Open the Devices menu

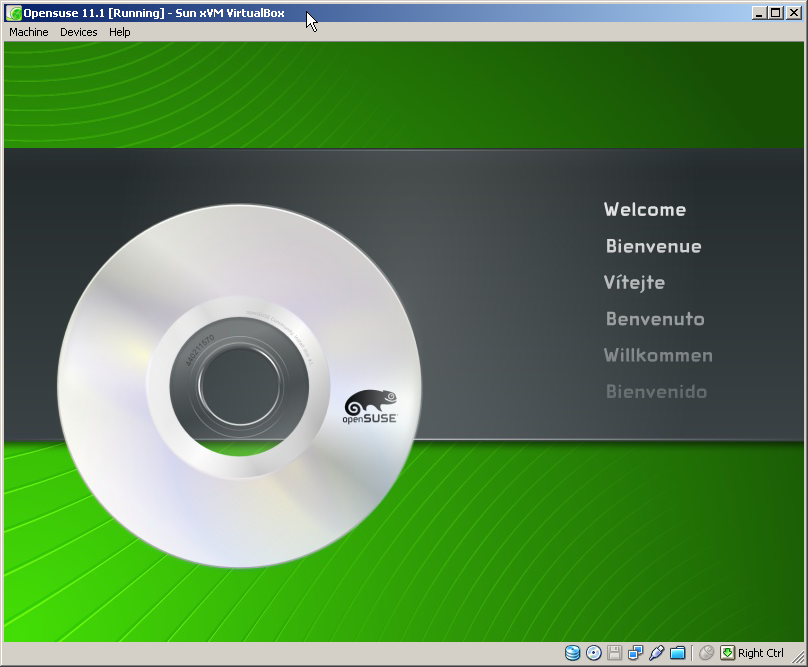pyautogui.click(x=78, y=32)
